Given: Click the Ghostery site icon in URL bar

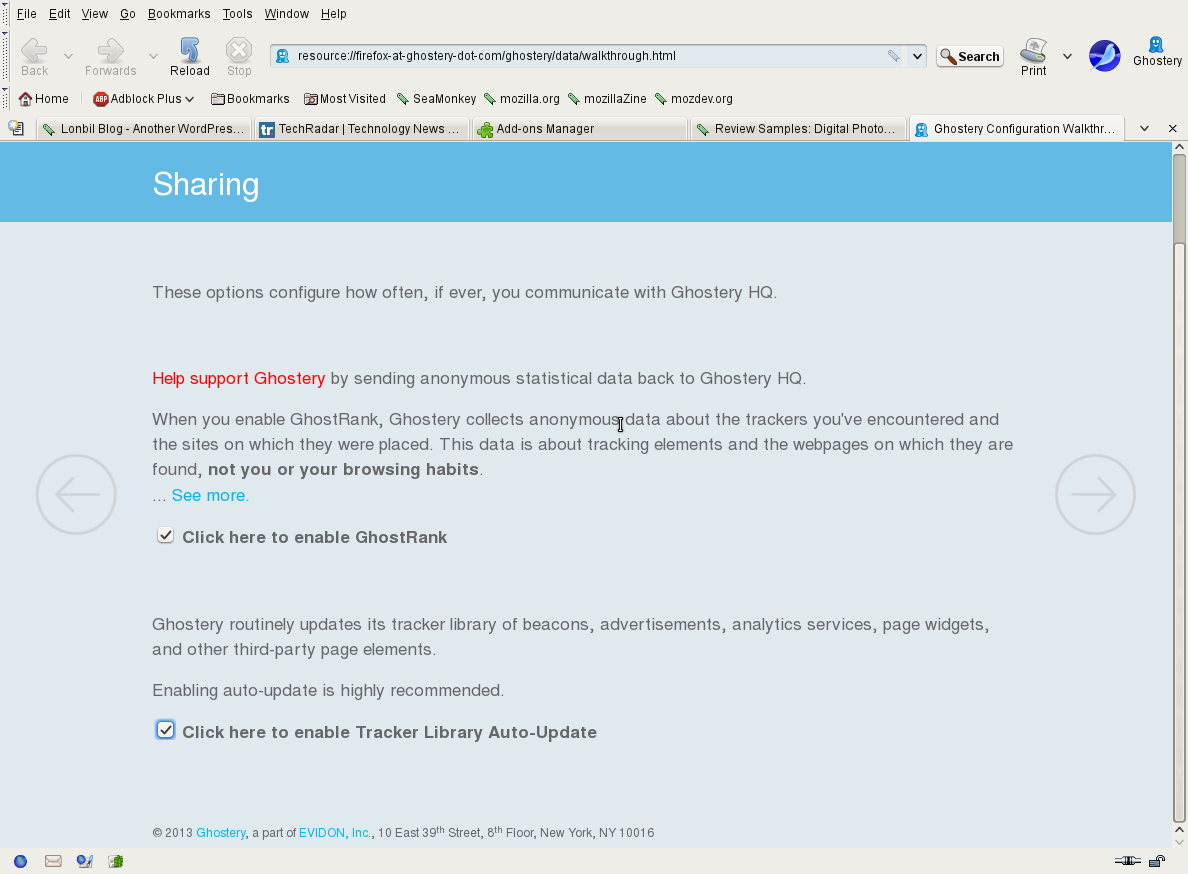Looking at the screenshot, I should point(283,56).
